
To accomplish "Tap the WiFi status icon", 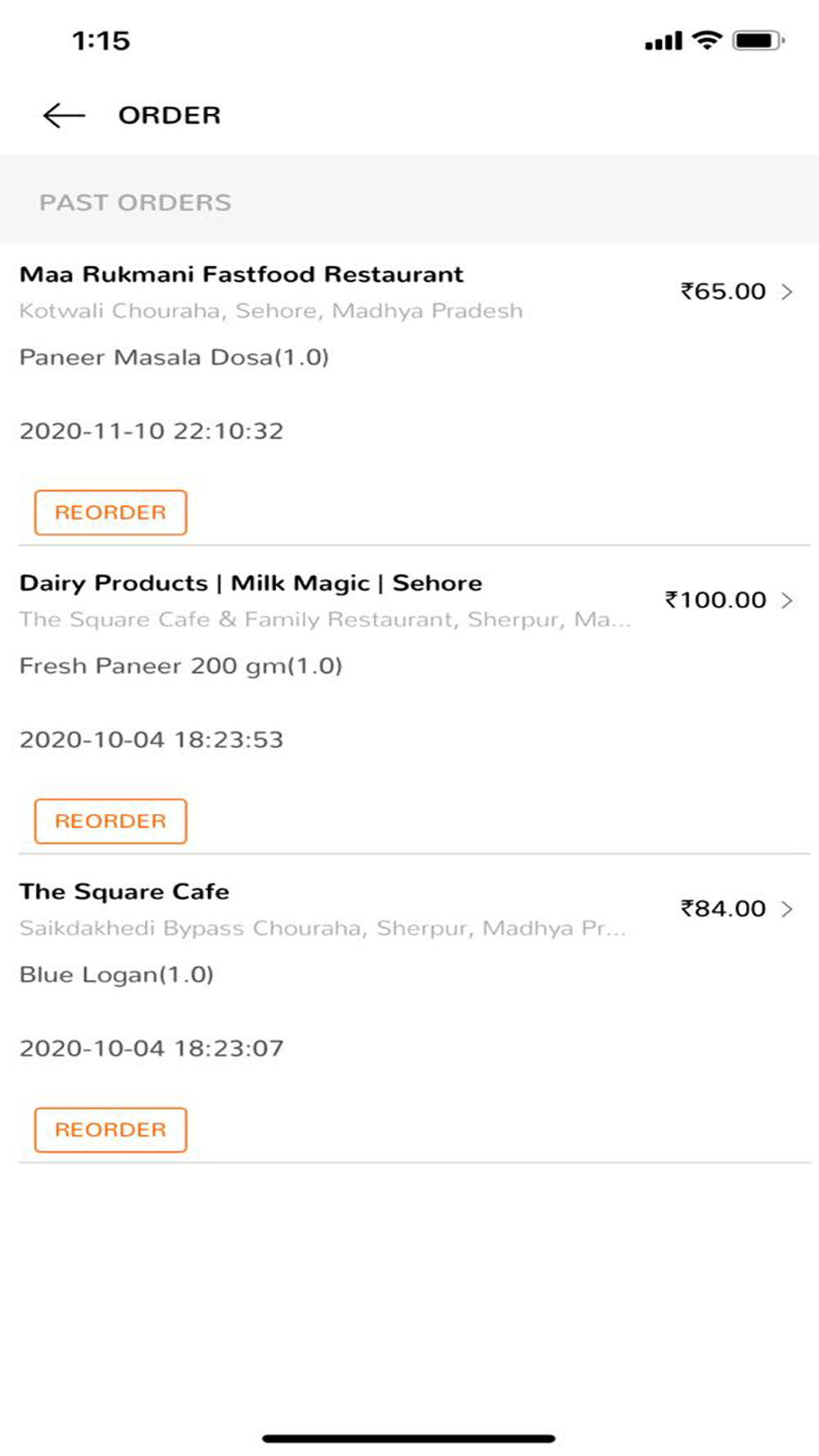I will pos(707,39).
